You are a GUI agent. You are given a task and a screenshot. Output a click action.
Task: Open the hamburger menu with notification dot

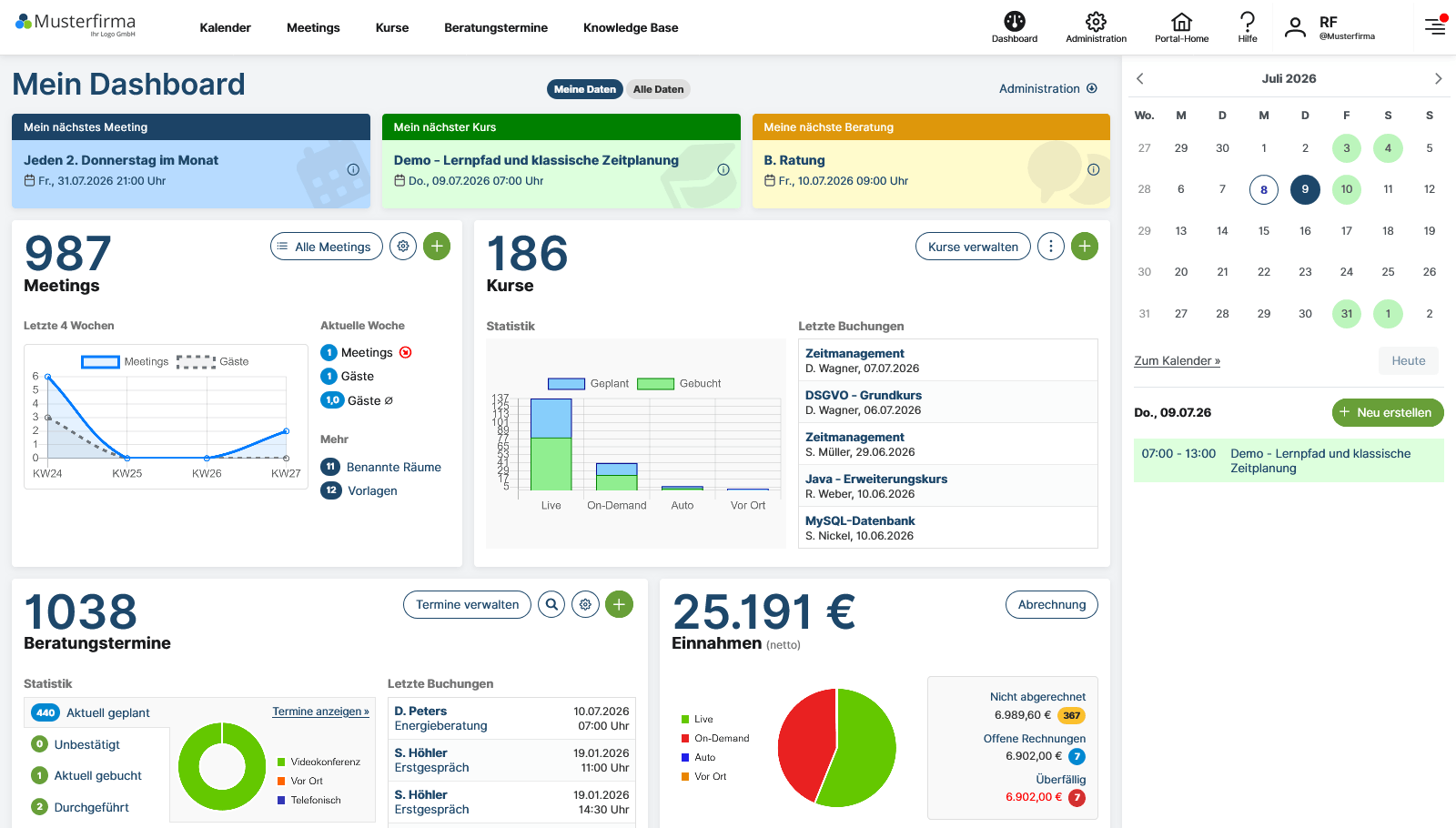click(x=1435, y=26)
